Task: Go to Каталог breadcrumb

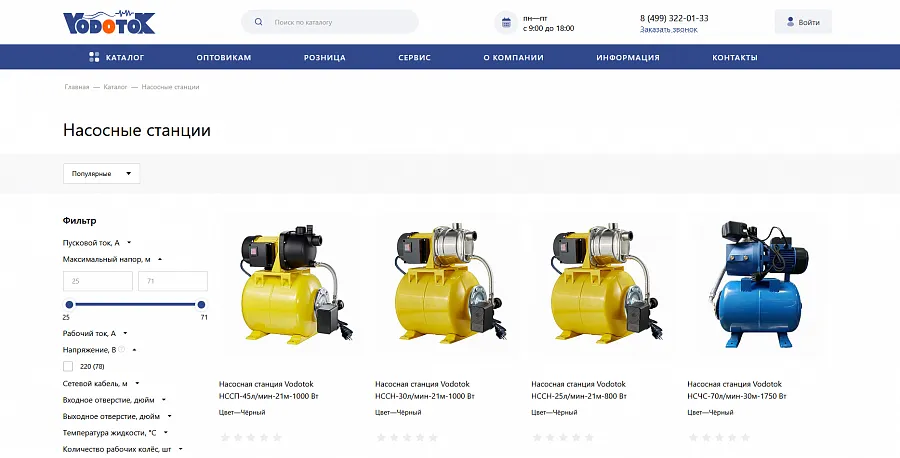Action: pyautogui.click(x=115, y=87)
